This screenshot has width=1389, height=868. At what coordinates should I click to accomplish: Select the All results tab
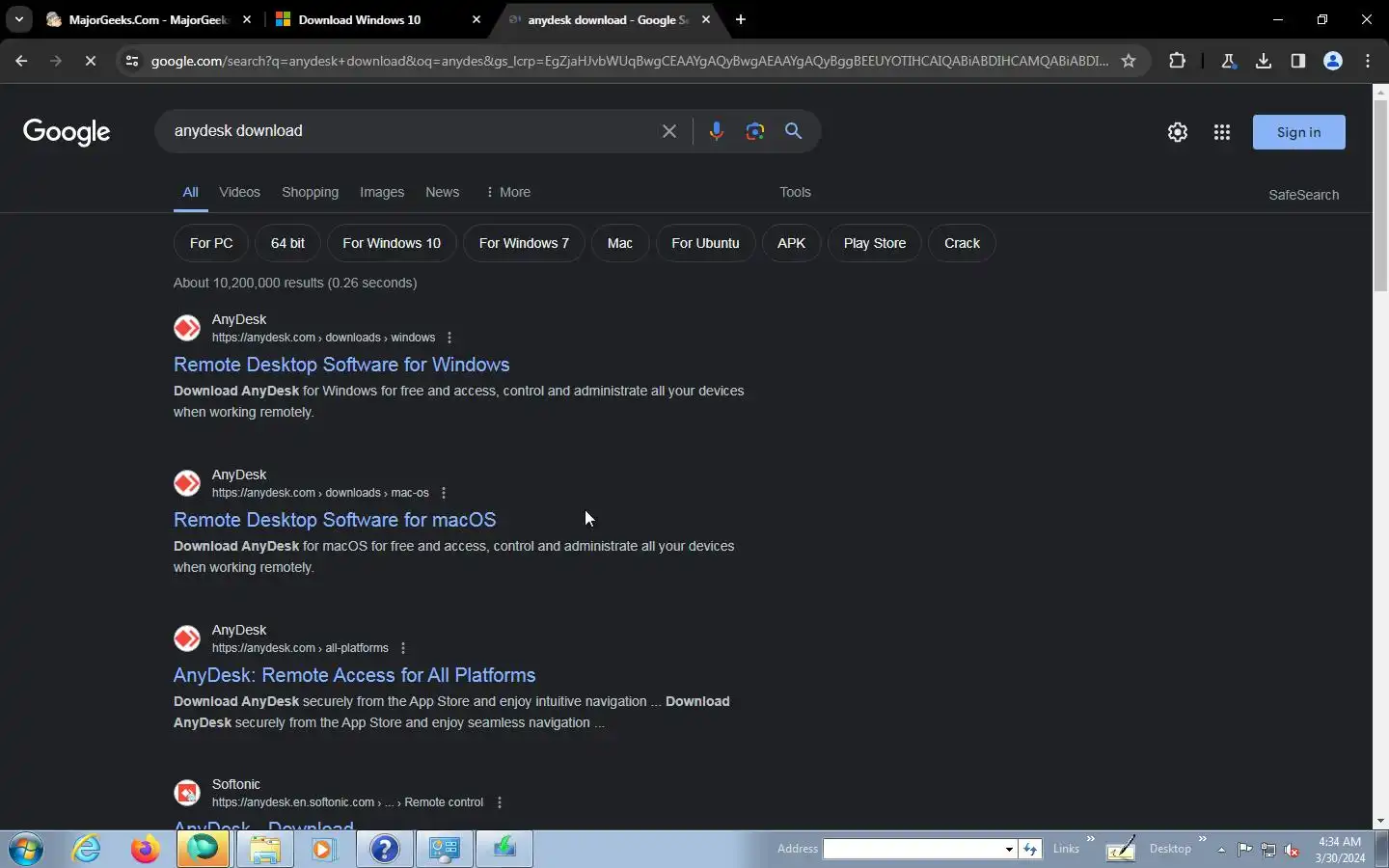tap(191, 192)
